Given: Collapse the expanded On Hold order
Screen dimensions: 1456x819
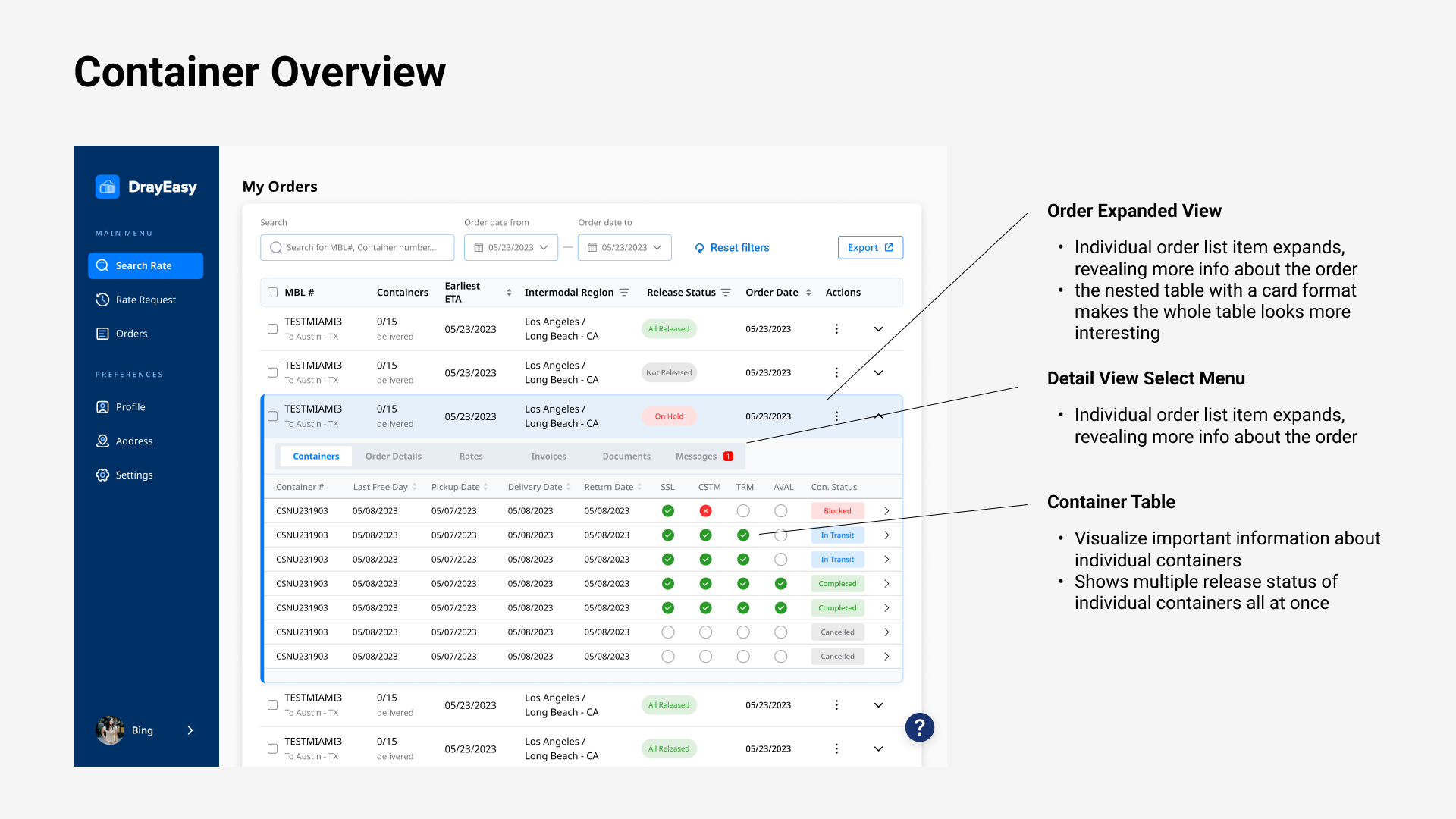Looking at the screenshot, I should (878, 416).
